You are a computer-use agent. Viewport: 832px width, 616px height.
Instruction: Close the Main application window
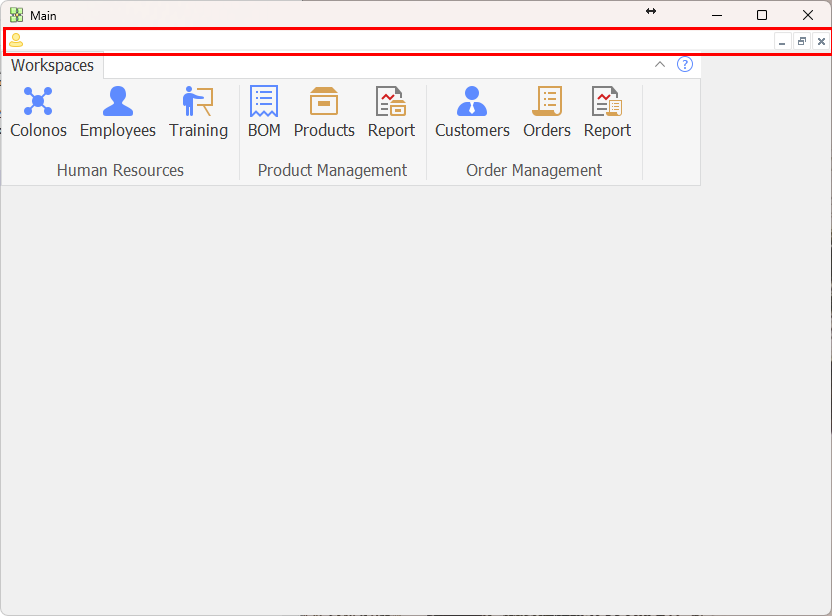click(808, 15)
